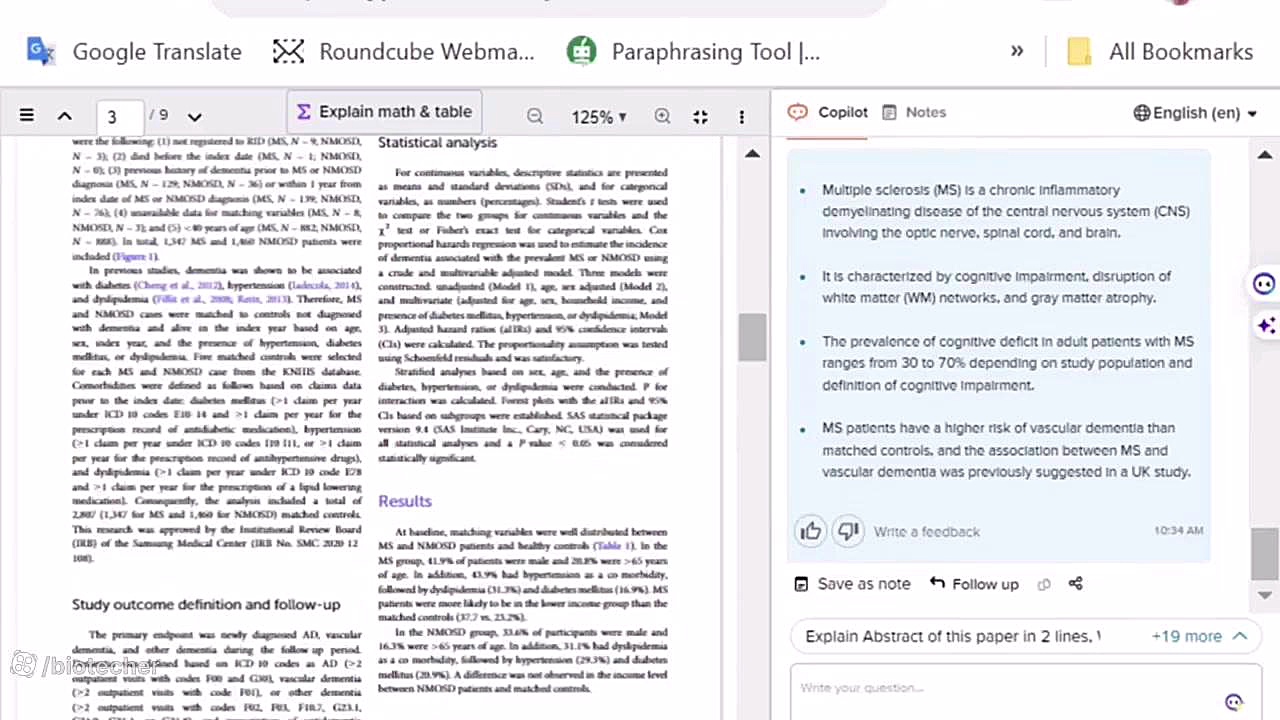Zoom out with minus magnifier
Viewport: 1280px width, 720px height.
tap(535, 117)
